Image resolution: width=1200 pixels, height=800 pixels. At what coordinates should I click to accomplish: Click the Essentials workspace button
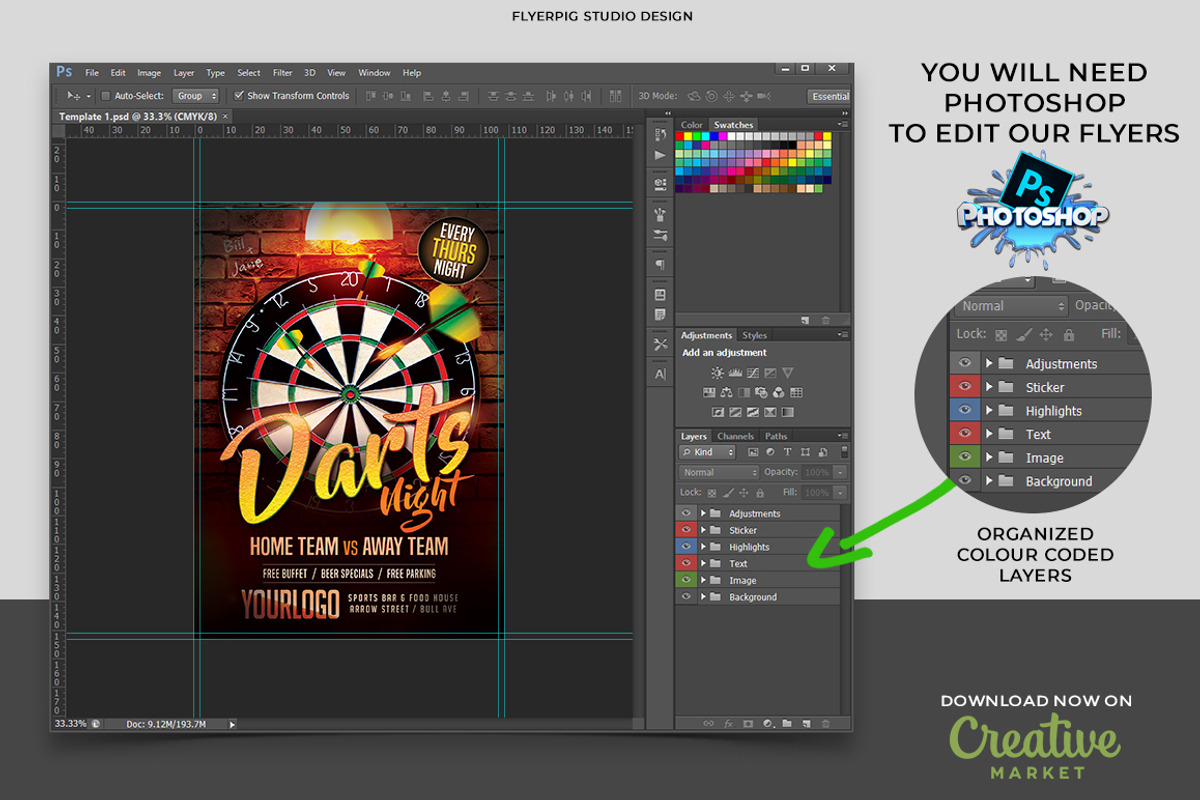[x=829, y=96]
